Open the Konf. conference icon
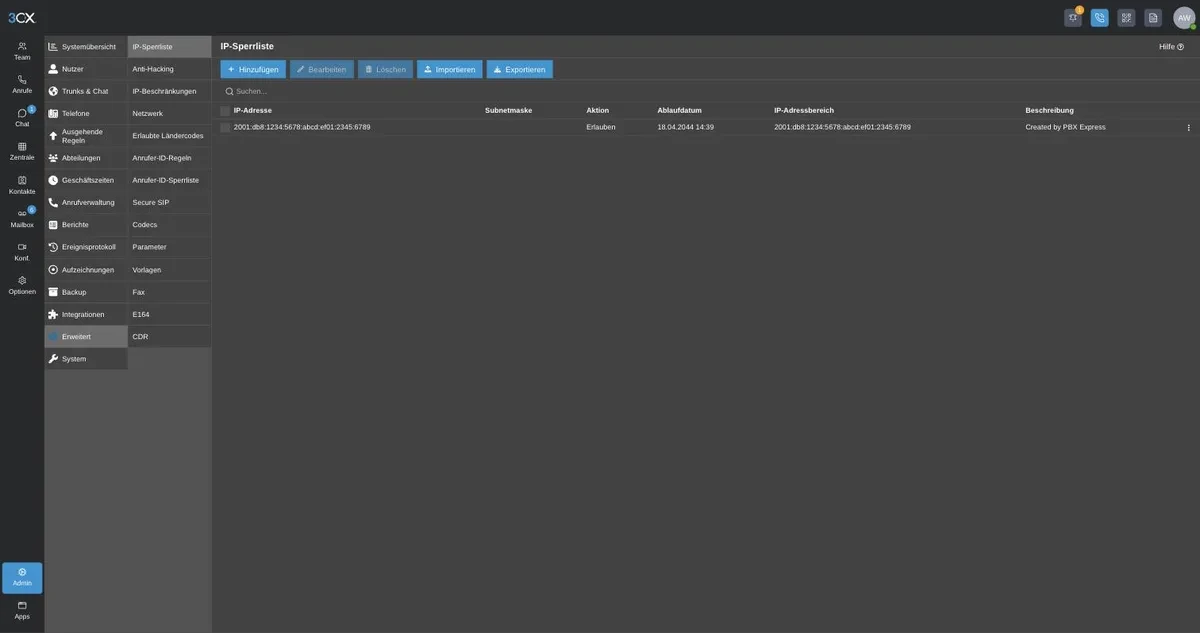The width and height of the screenshot is (1200, 633). coord(22,252)
